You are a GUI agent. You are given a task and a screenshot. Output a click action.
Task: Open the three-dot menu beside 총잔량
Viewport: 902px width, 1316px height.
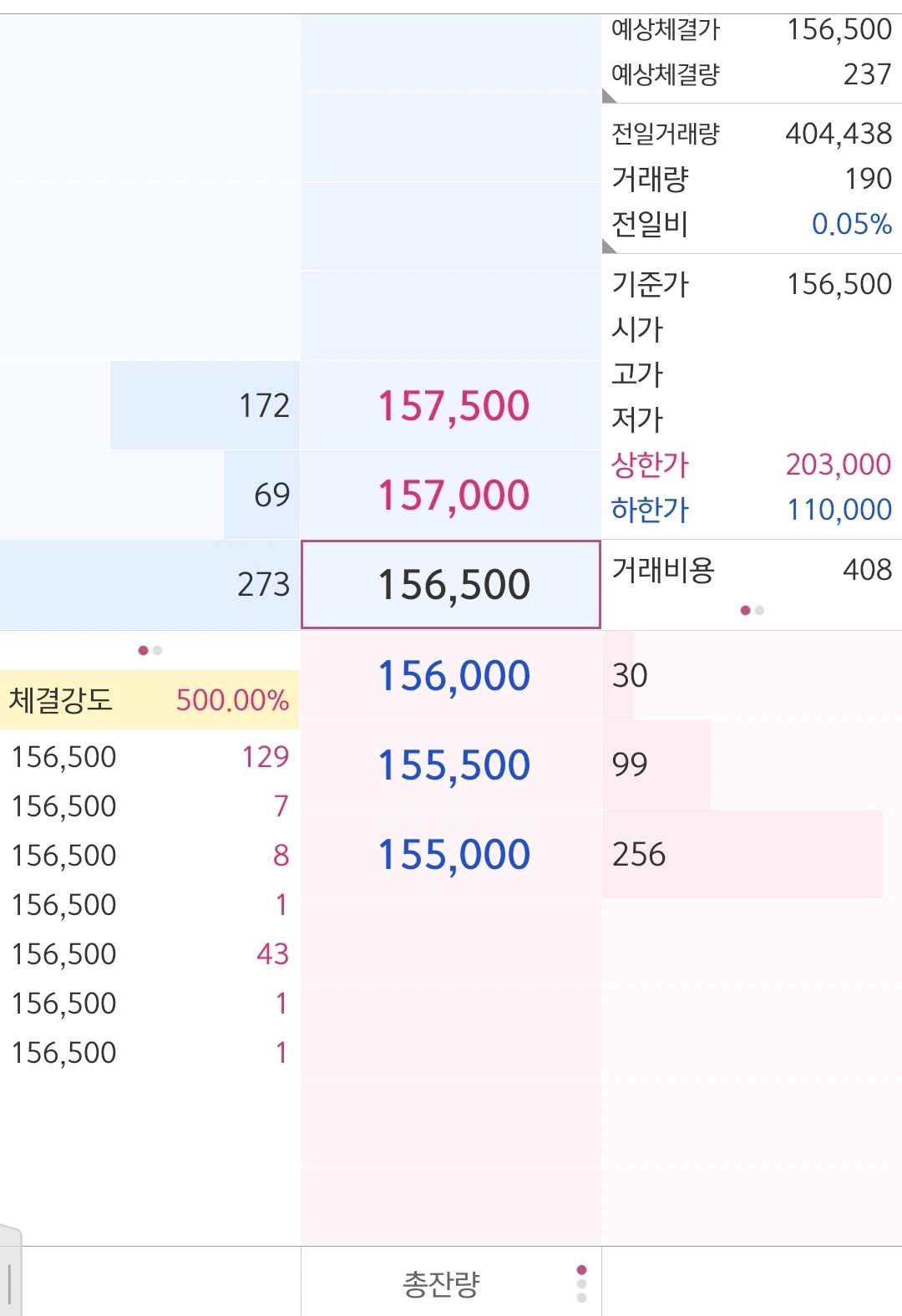(581, 1283)
